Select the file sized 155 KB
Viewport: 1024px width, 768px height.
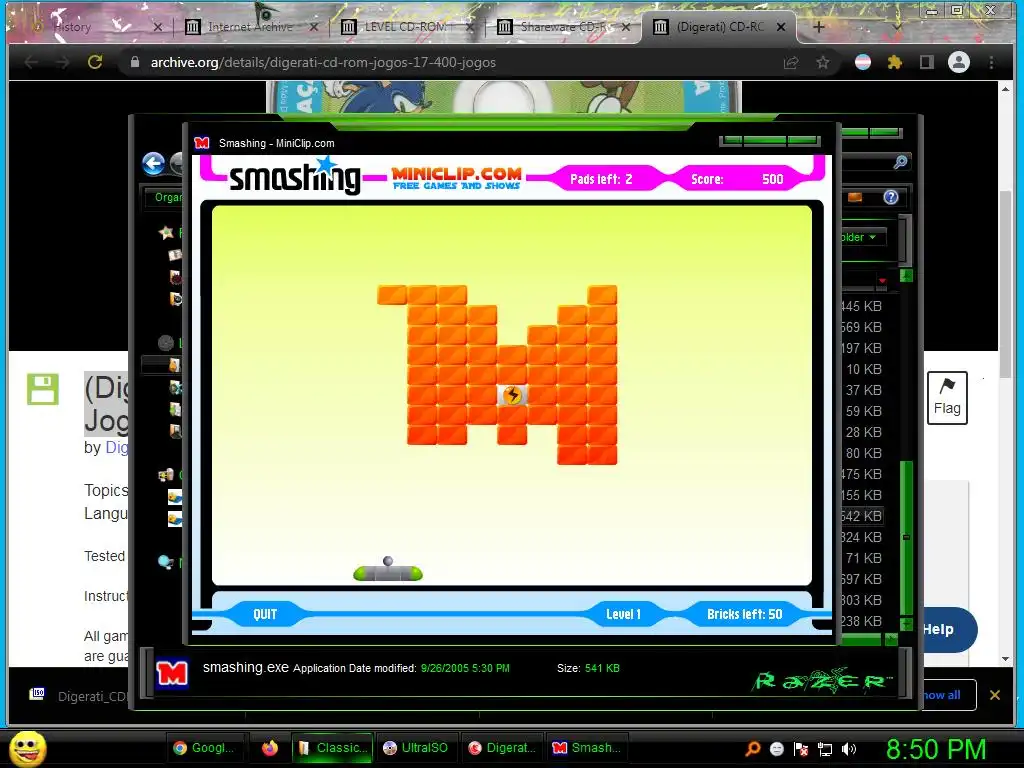[x=861, y=495]
